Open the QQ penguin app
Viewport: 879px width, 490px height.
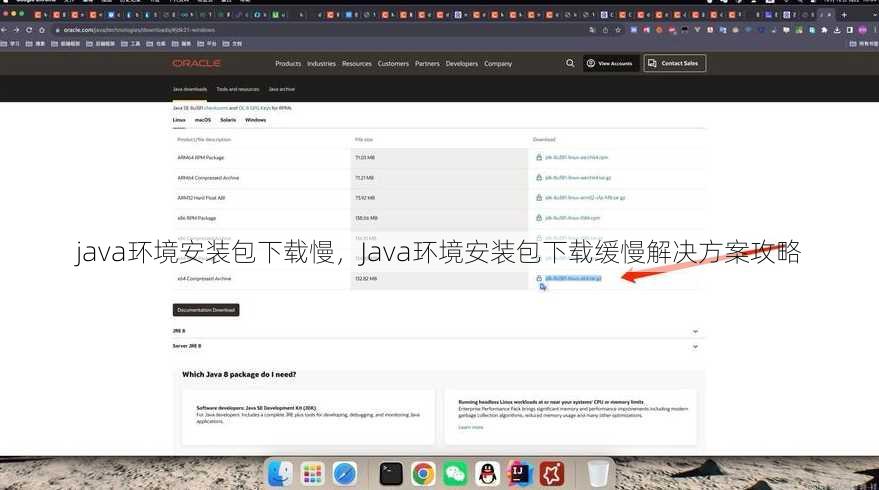pos(488,474)
